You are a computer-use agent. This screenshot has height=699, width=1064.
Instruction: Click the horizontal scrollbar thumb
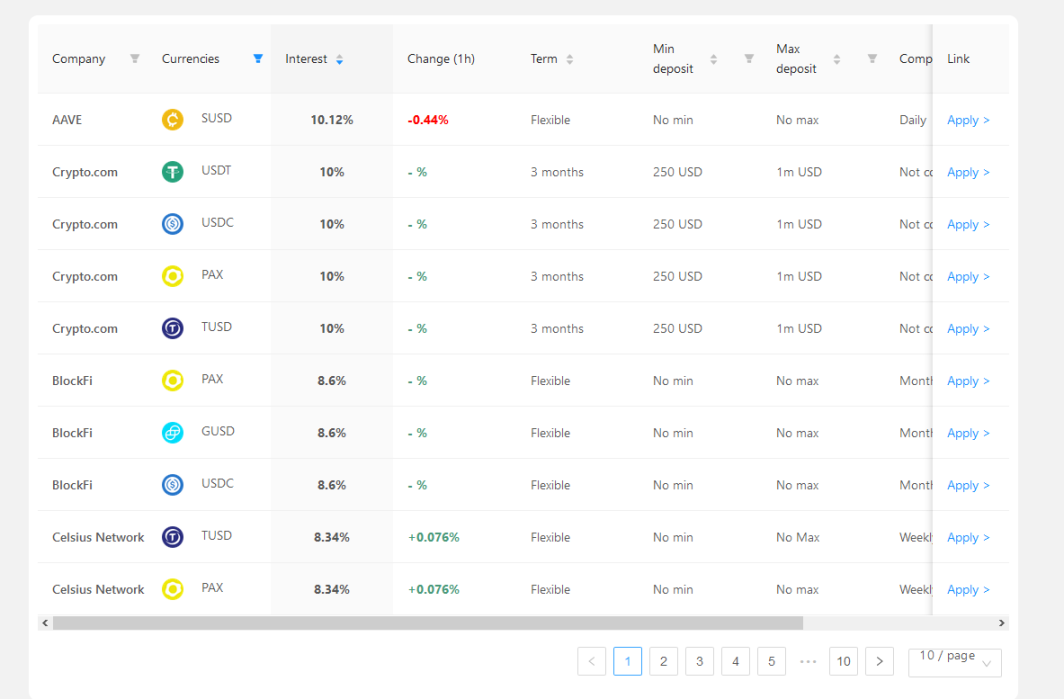coord(428,623)
